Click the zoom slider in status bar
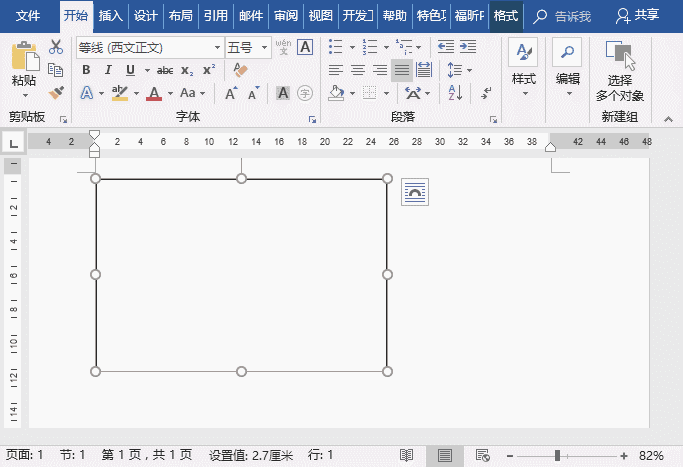 point(557,456)
